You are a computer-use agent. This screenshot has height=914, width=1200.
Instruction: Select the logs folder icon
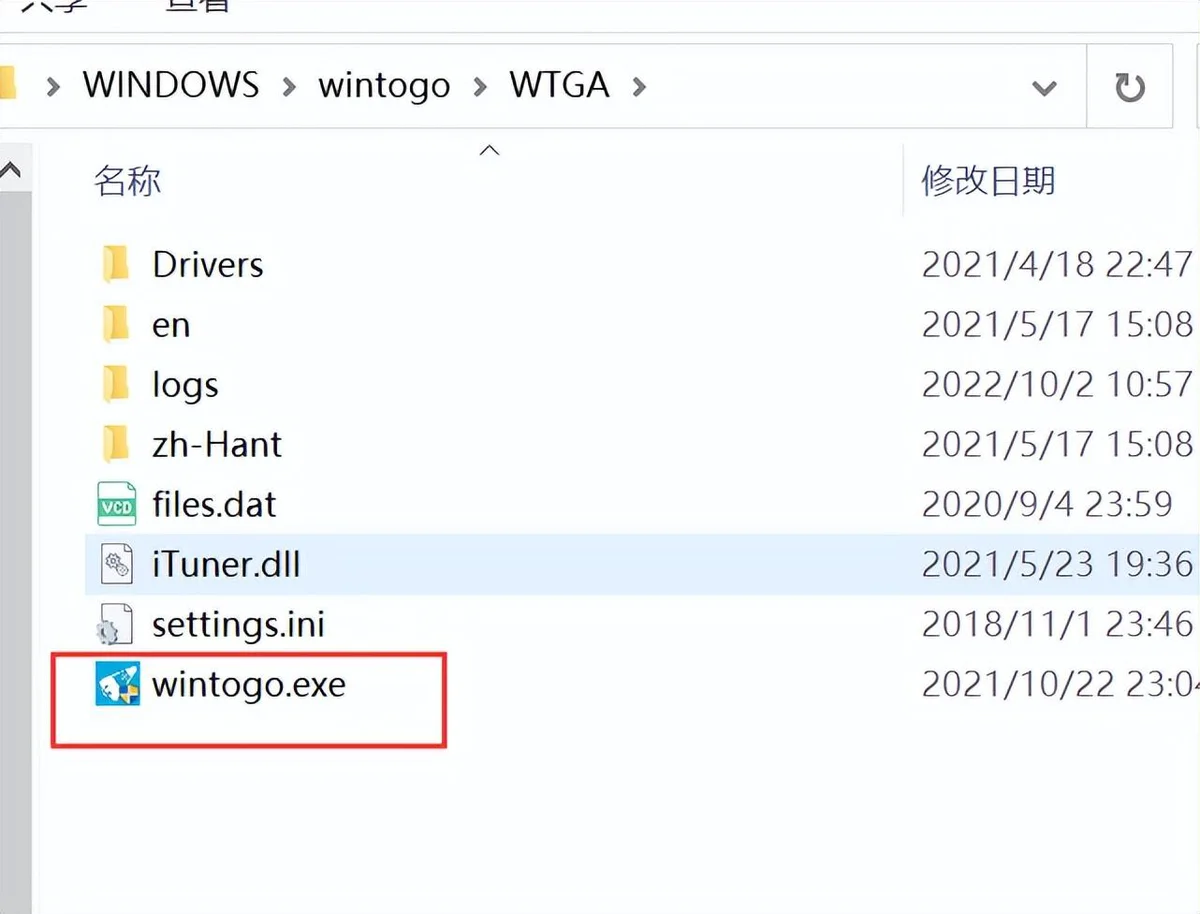point(116,385)
